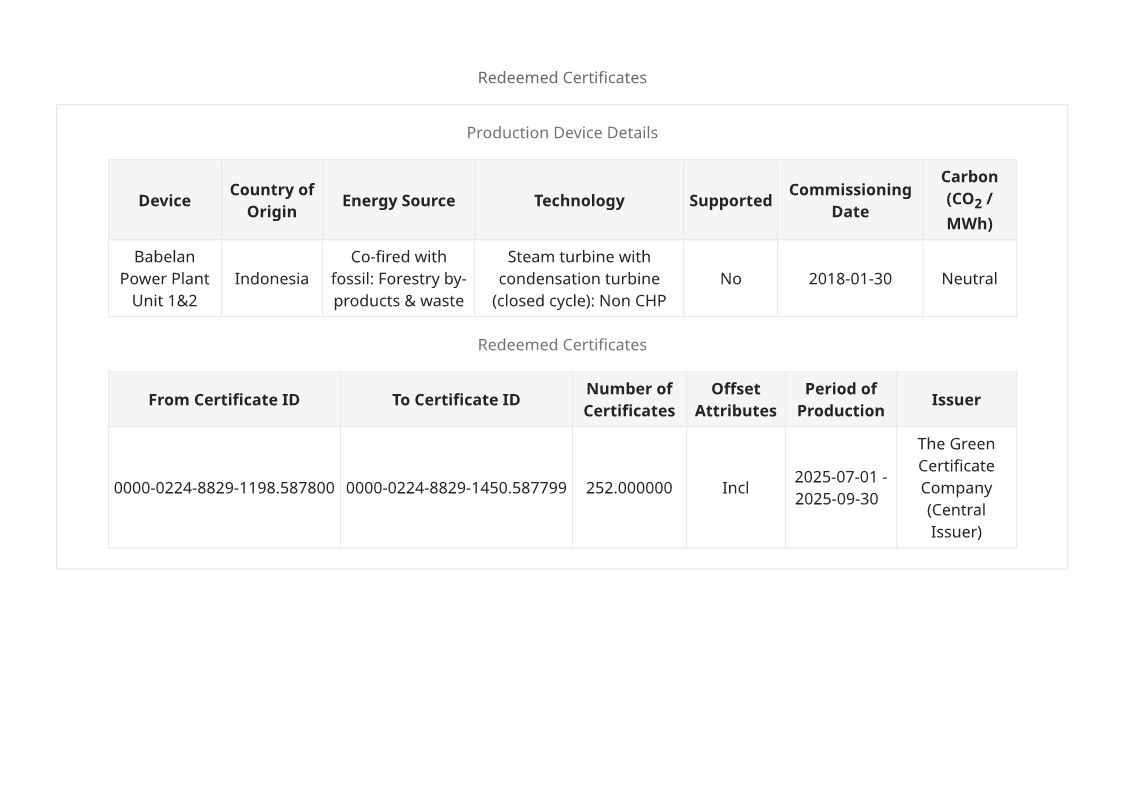
Task: Select the 'Period of Production' column header
Action: [x=841, y=399]
